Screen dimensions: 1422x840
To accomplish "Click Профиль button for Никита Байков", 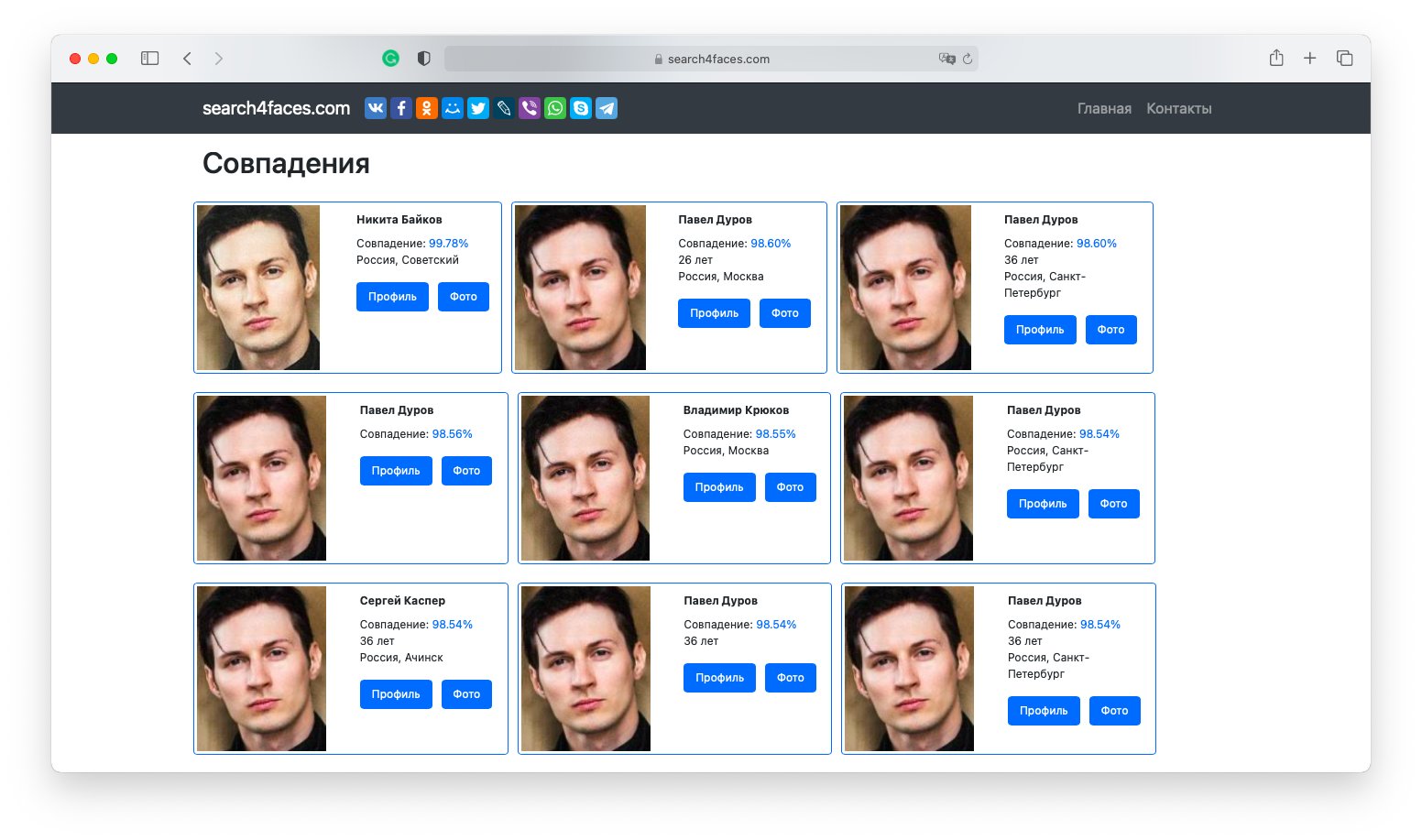I will click(x=392, y=297).
